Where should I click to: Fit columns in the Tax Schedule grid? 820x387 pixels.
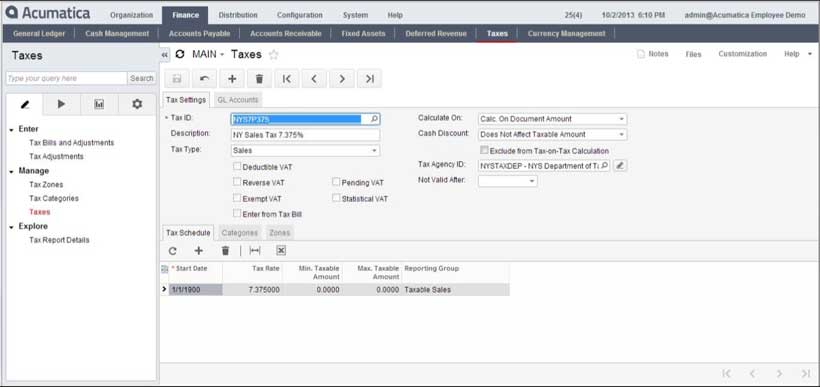pyautogui.click(x=255, y=251)
